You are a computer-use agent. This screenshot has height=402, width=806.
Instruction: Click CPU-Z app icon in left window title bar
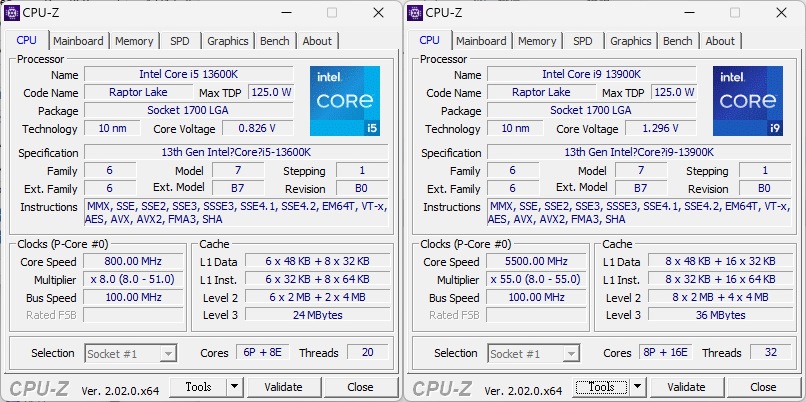point(11,13)
